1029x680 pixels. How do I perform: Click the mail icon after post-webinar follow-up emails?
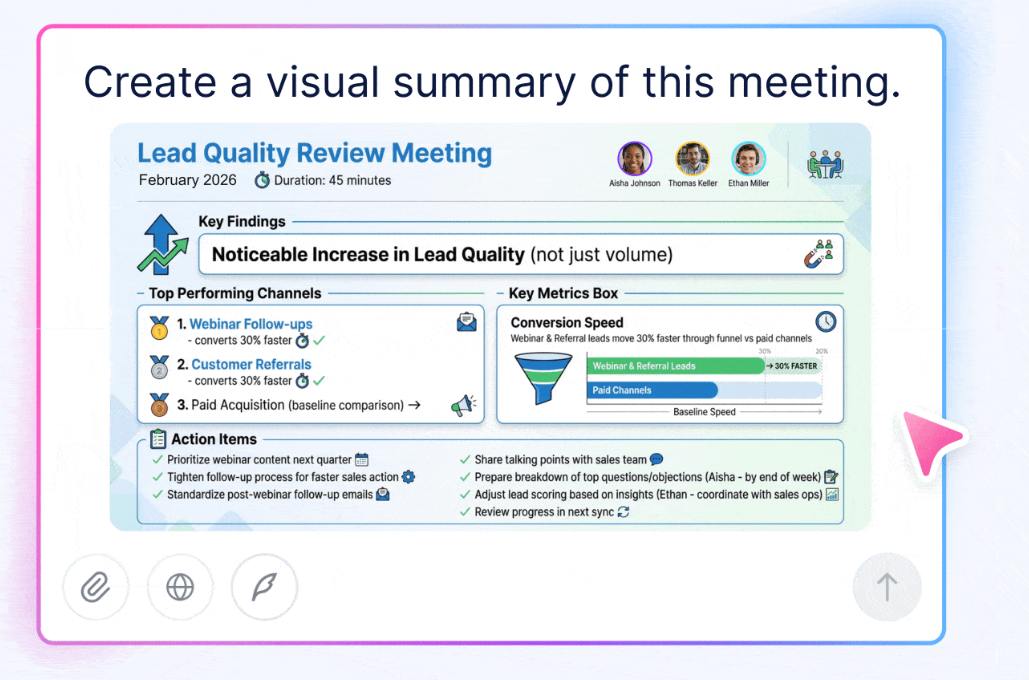383,494
